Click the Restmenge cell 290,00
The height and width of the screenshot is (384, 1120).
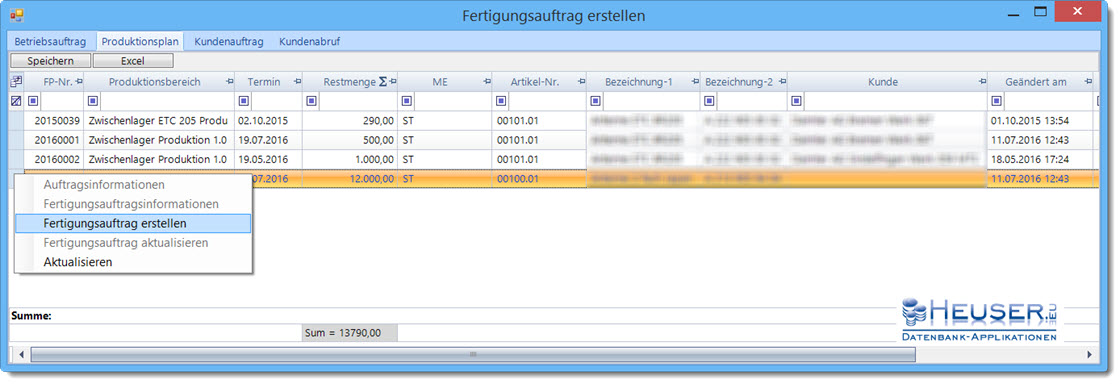[350, 121]
